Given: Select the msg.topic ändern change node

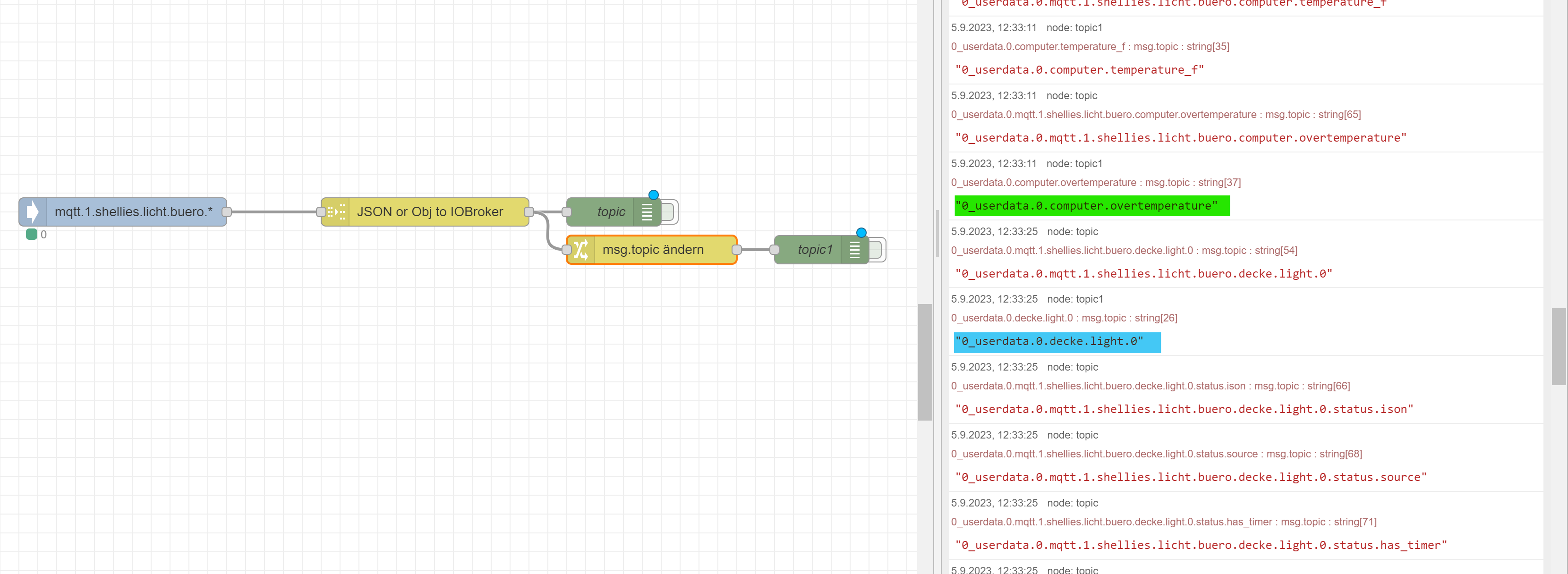Looking at the screenshot, I should [x=651, y=250].
